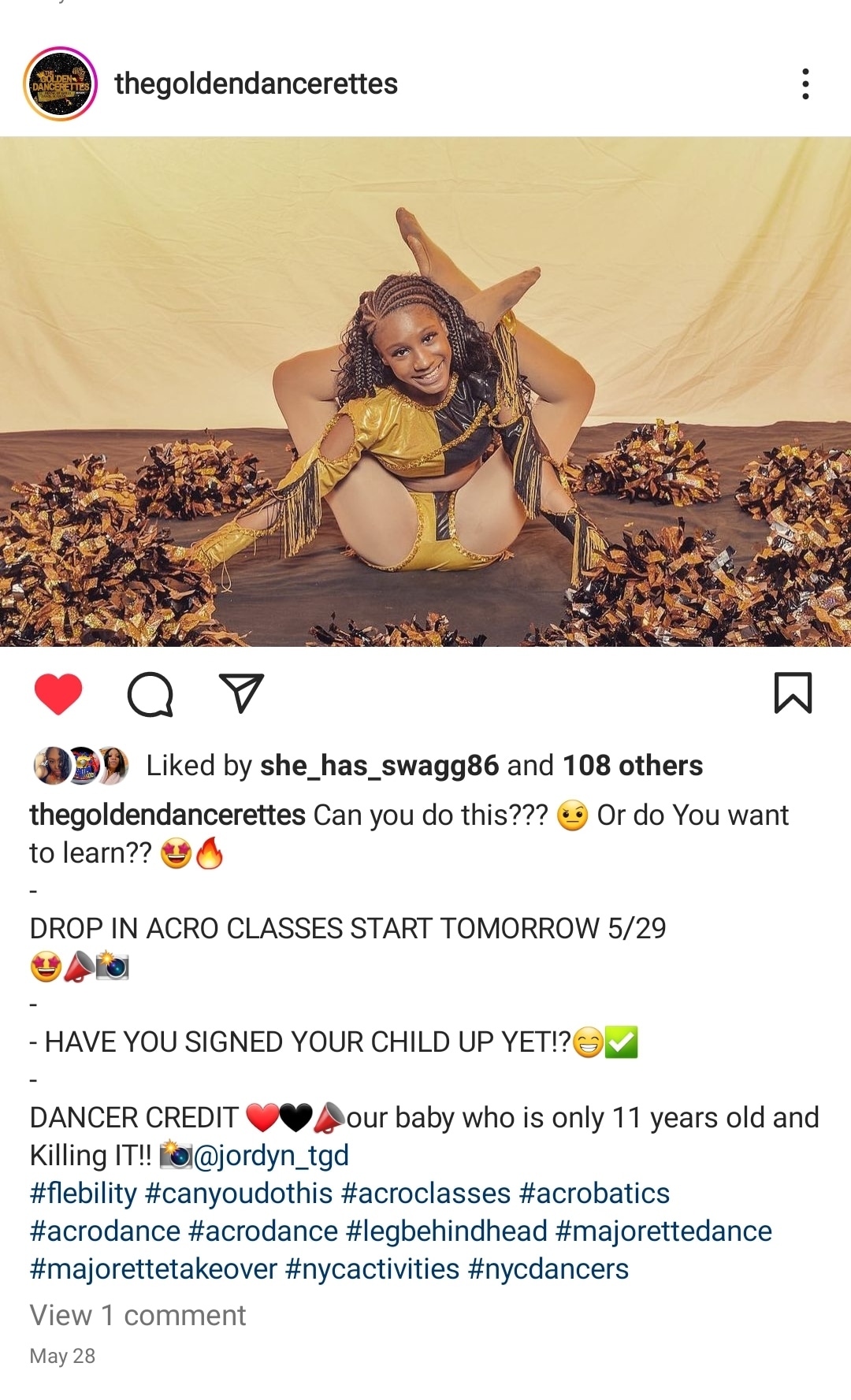The width and height of the screenshot is (851, 1400).
Task: Show the 108 others who liked
Action: click(x=633, y=766)
